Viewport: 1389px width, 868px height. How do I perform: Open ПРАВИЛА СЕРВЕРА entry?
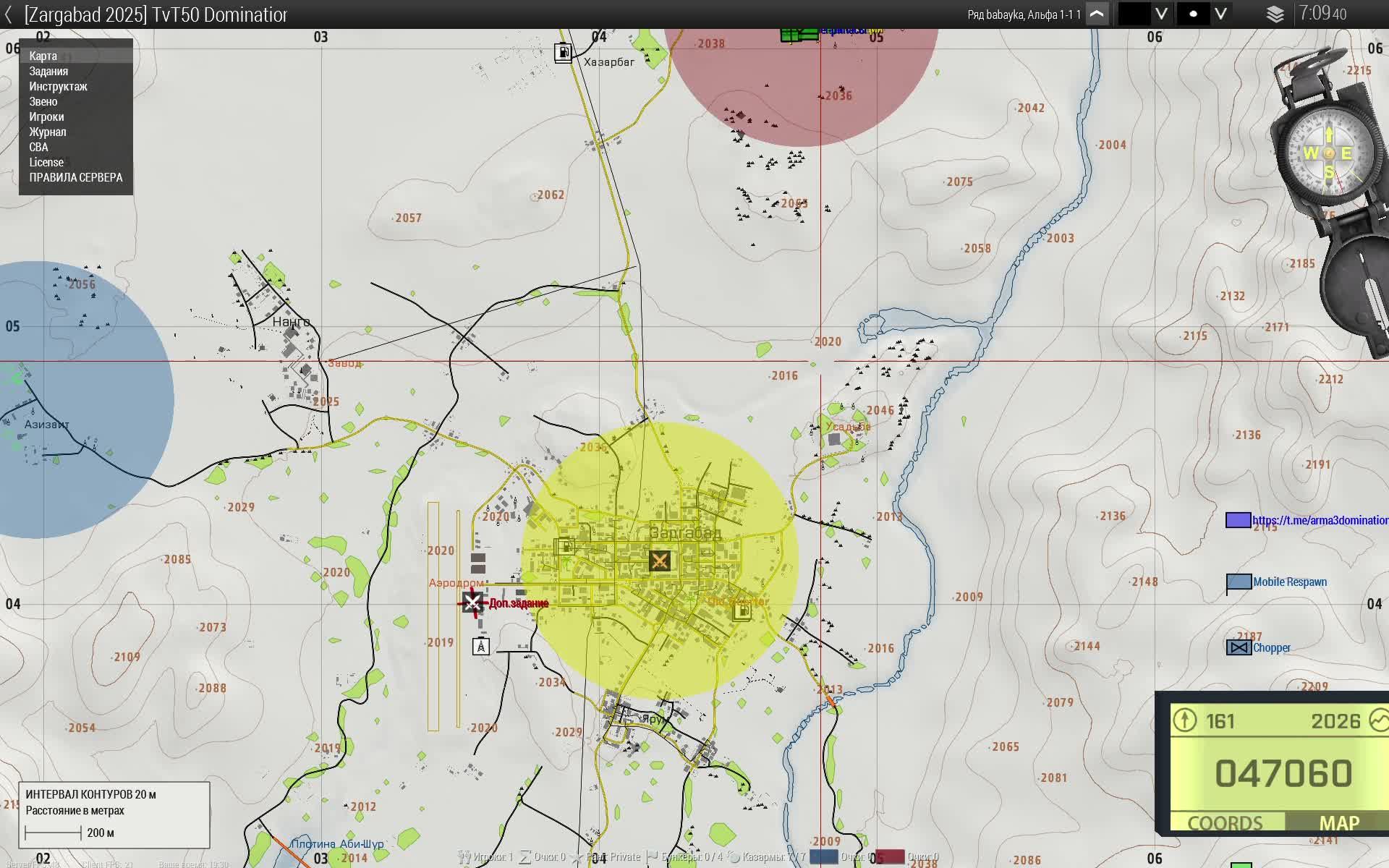76,177
